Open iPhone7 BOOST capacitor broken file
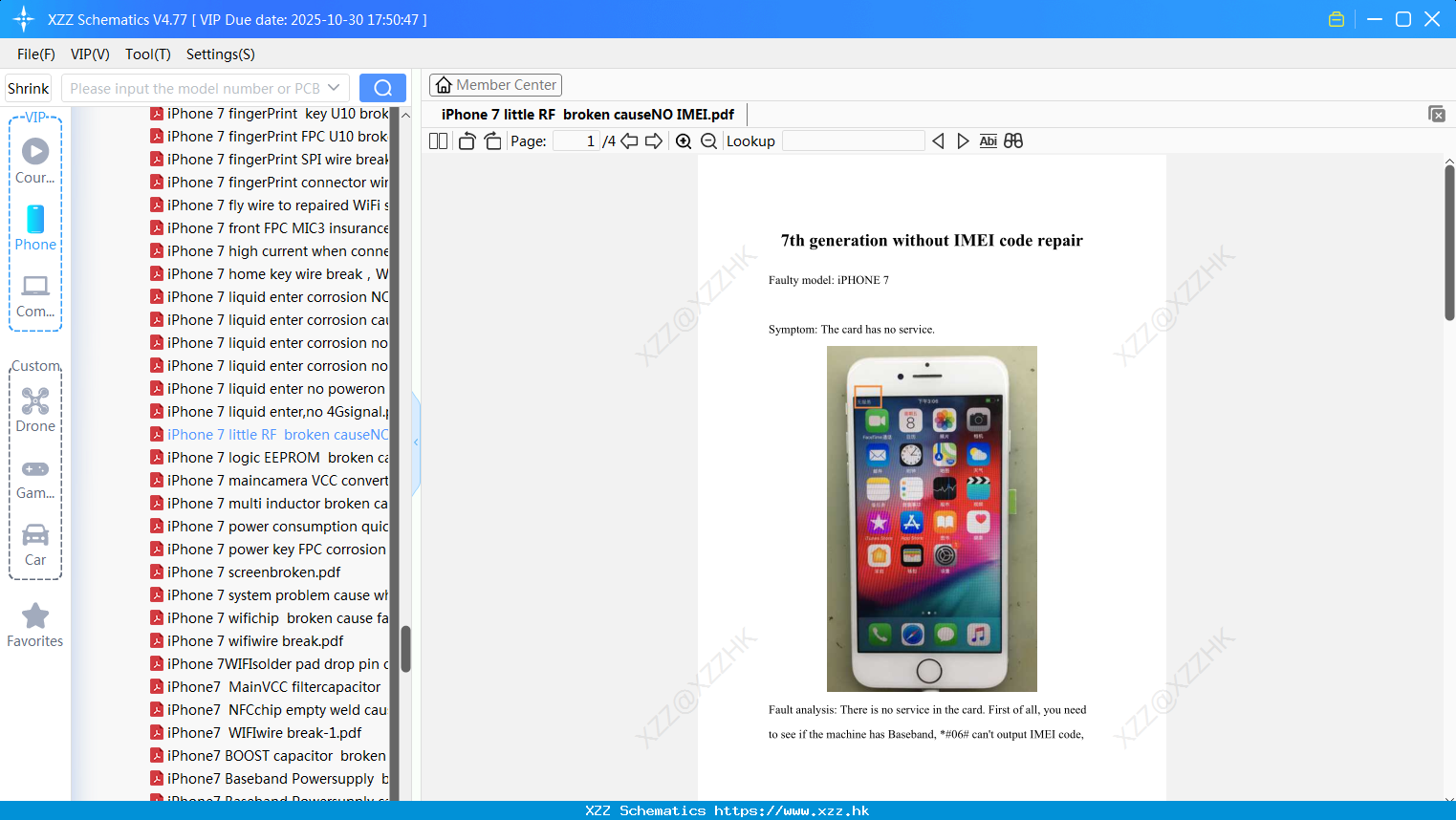Screen dimensions: 1456x820 pyautogui.click(x=269, y=756)
